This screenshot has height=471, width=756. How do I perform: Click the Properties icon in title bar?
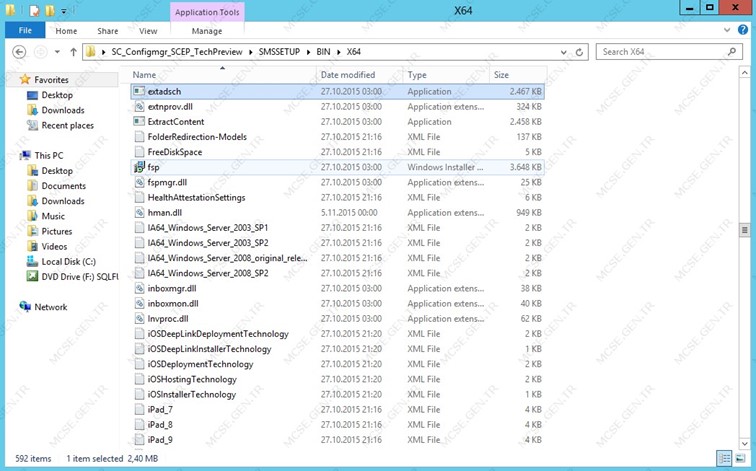[x=34, y=10]
